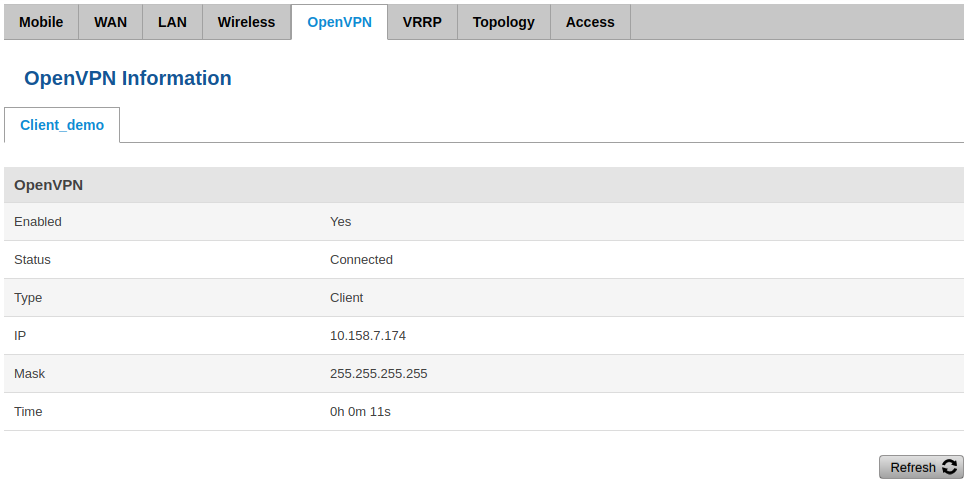
Task: Click the Connected status value
Action: [361, 260]
